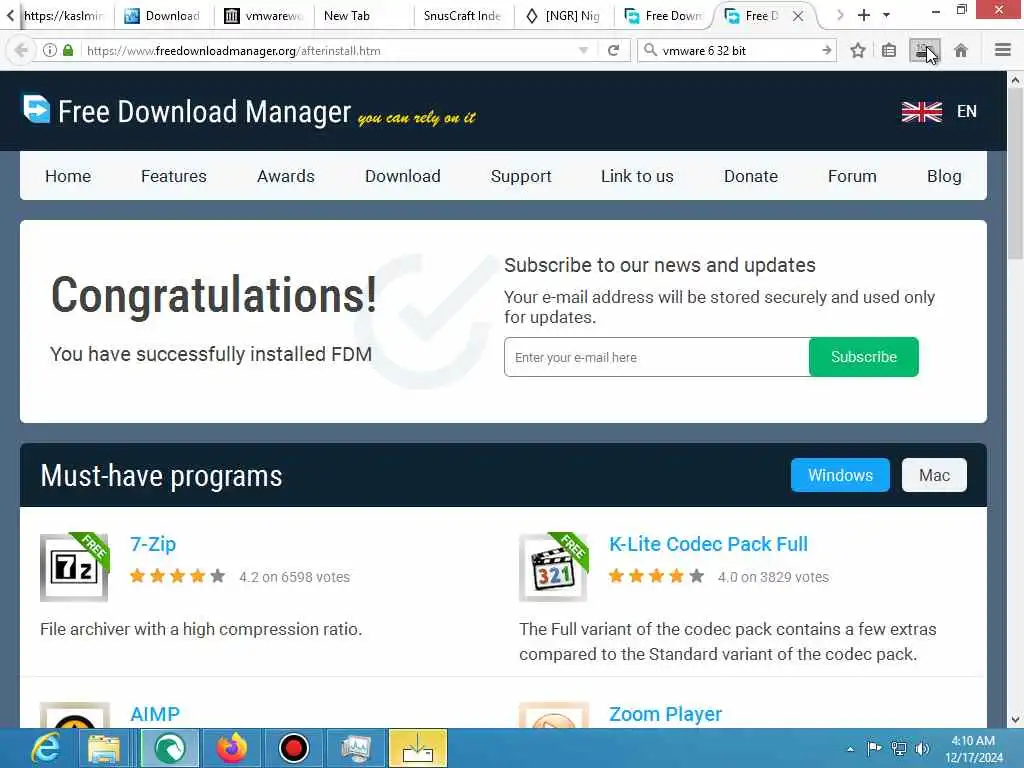Open the 7-Zip program icon
The image size is (1024, 768).
click(74, 567)
